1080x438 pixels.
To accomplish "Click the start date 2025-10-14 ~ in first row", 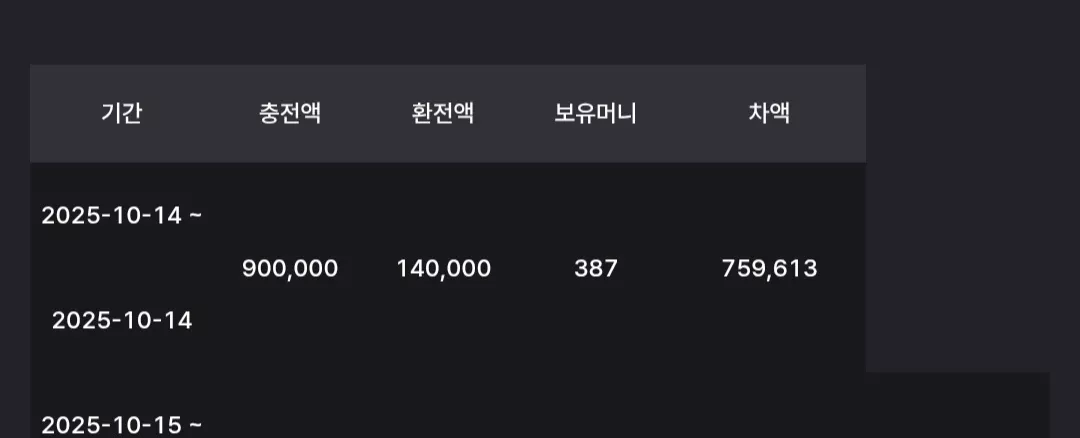I will point(122,216).
